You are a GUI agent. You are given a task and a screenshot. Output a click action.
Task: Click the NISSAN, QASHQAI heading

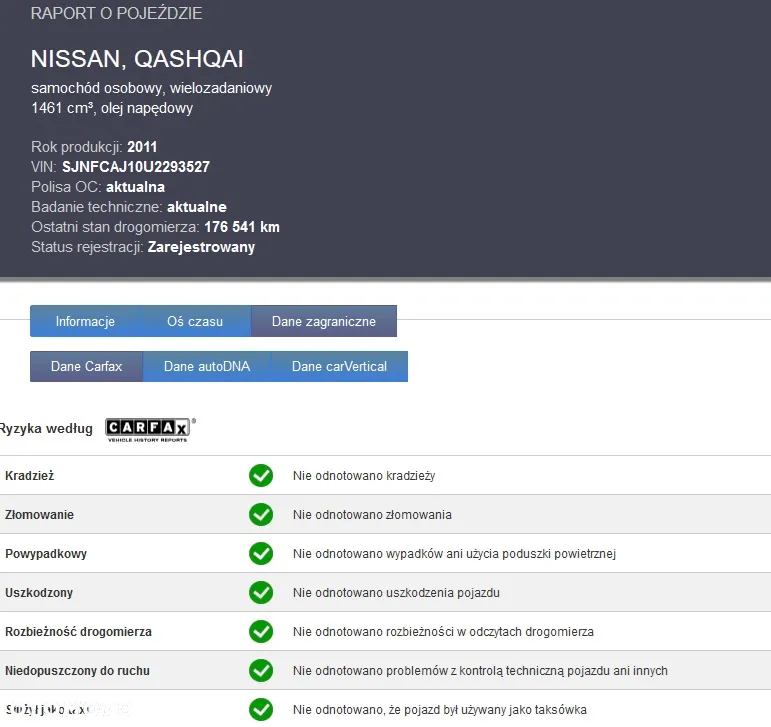137,58
